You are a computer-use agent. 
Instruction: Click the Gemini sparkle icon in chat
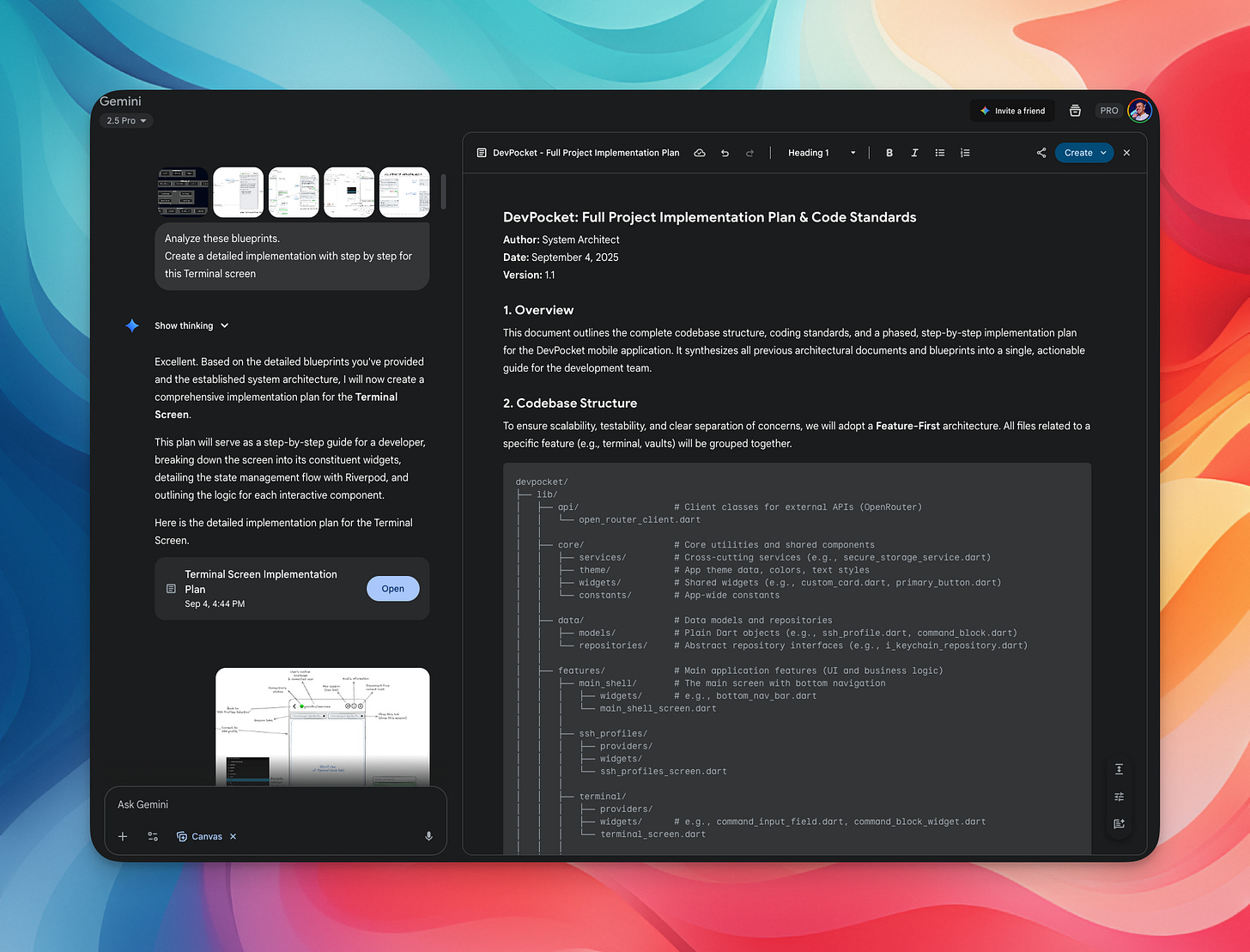tap(132, 325)
